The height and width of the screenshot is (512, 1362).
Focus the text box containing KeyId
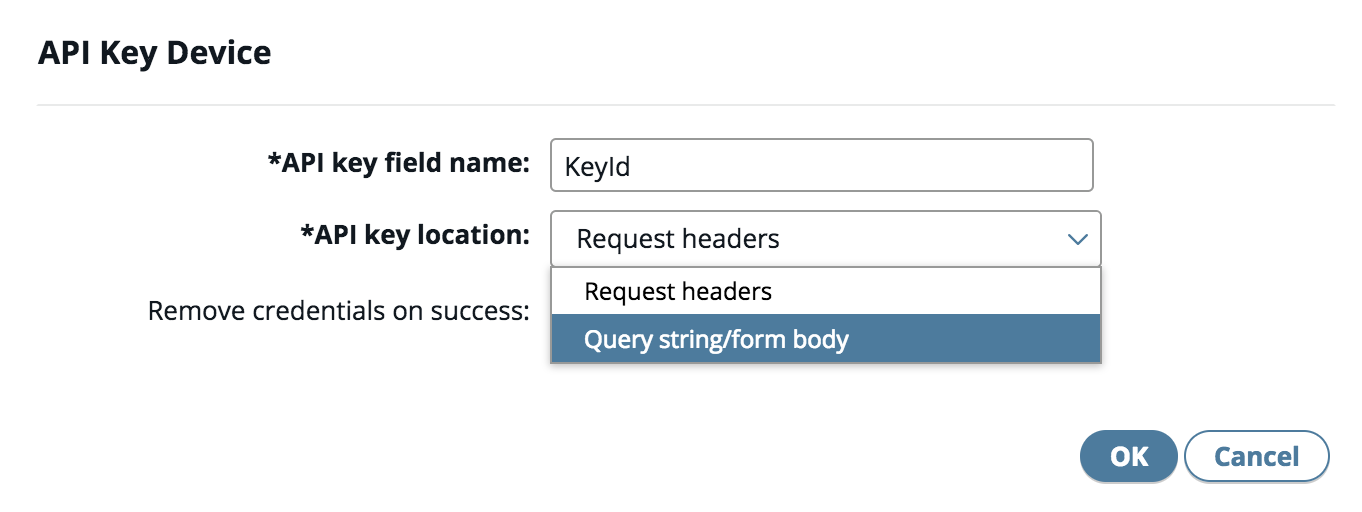[822, 165]
